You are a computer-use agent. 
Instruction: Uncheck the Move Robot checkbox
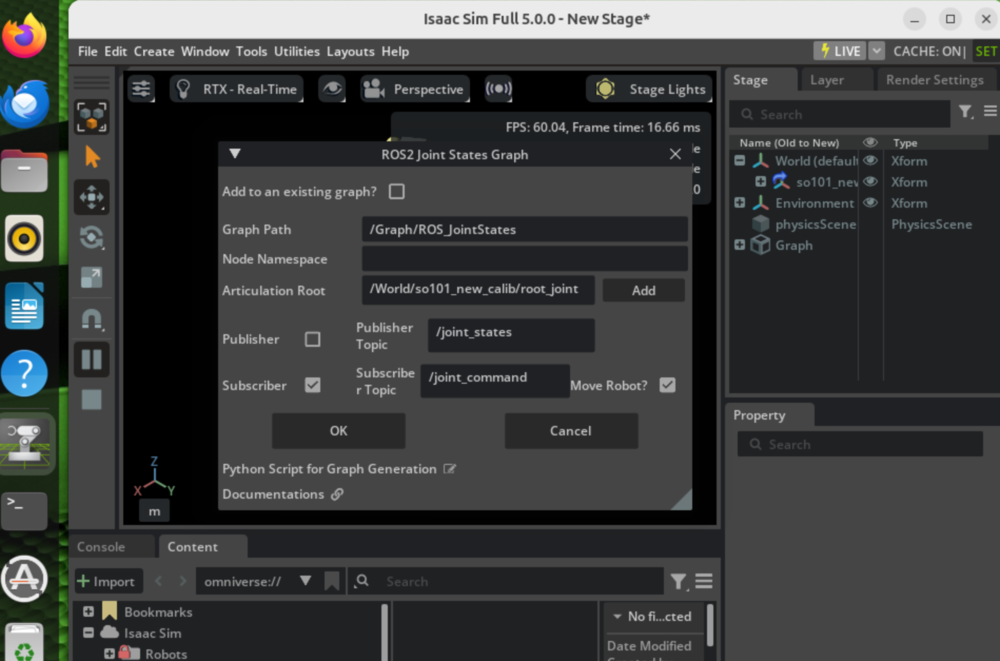[x=667, y=385]
